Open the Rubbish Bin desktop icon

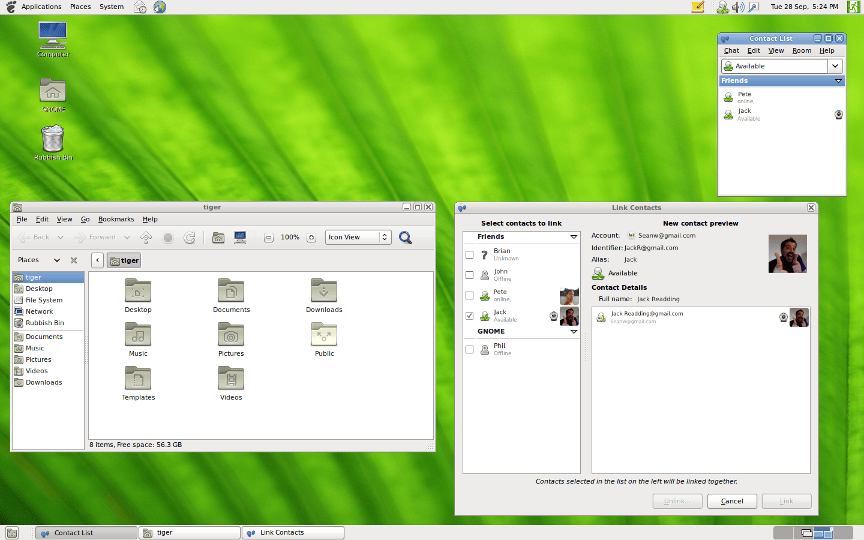(54, 138)
